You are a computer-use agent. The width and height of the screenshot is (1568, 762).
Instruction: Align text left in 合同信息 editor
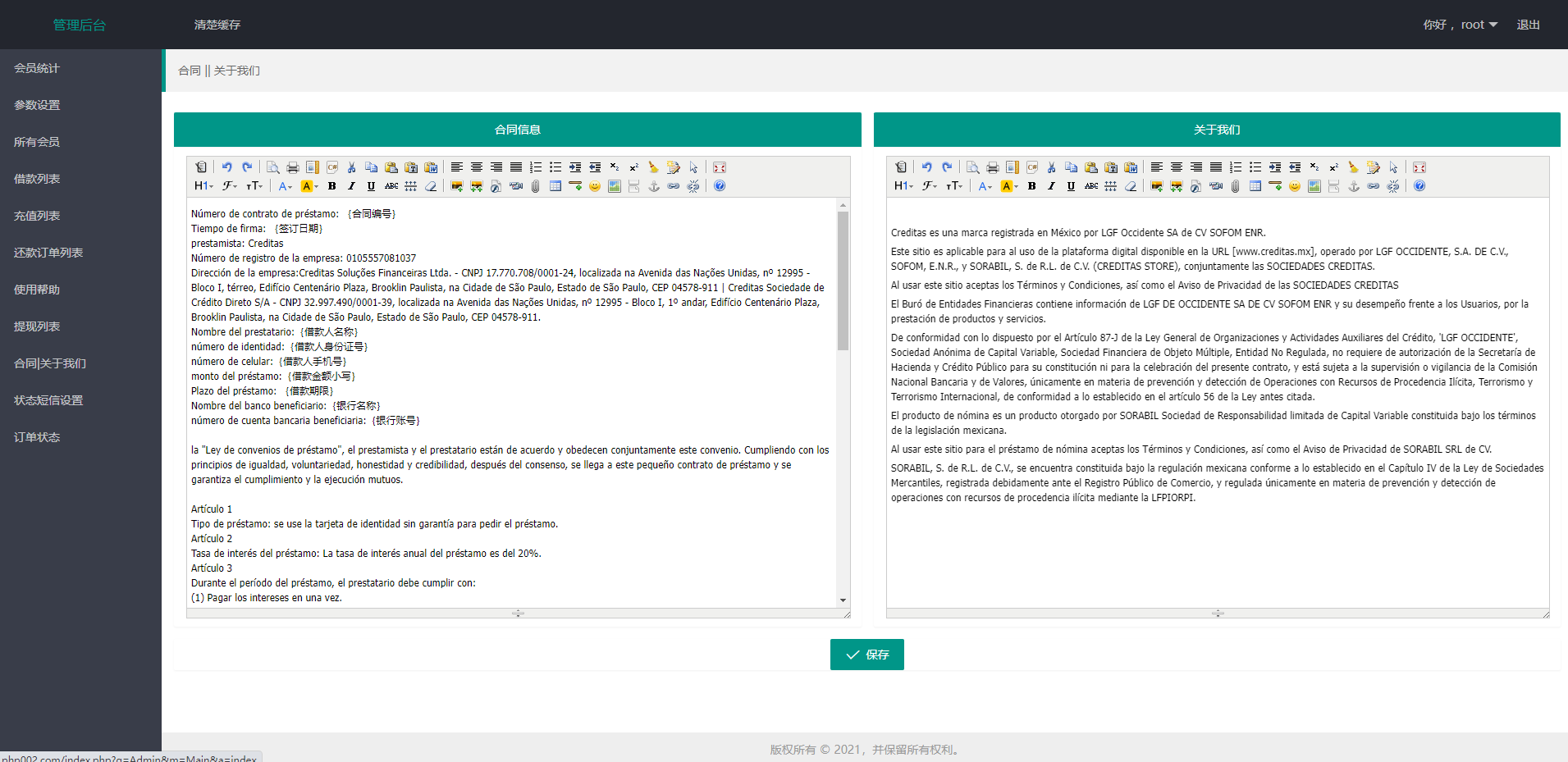click(457, 167)
